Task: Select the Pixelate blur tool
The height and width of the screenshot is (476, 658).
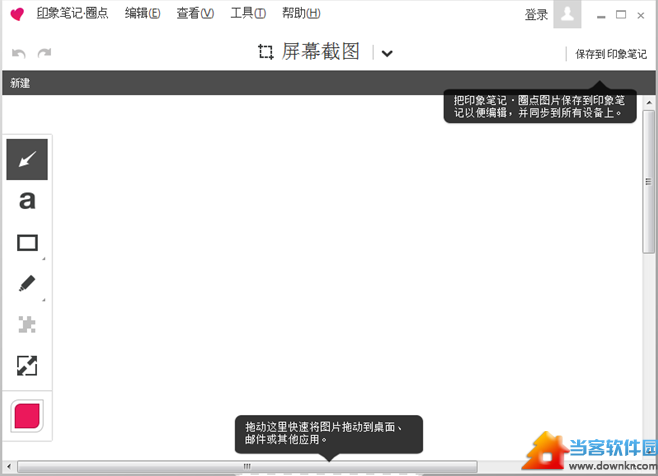Action: [27, 324]
